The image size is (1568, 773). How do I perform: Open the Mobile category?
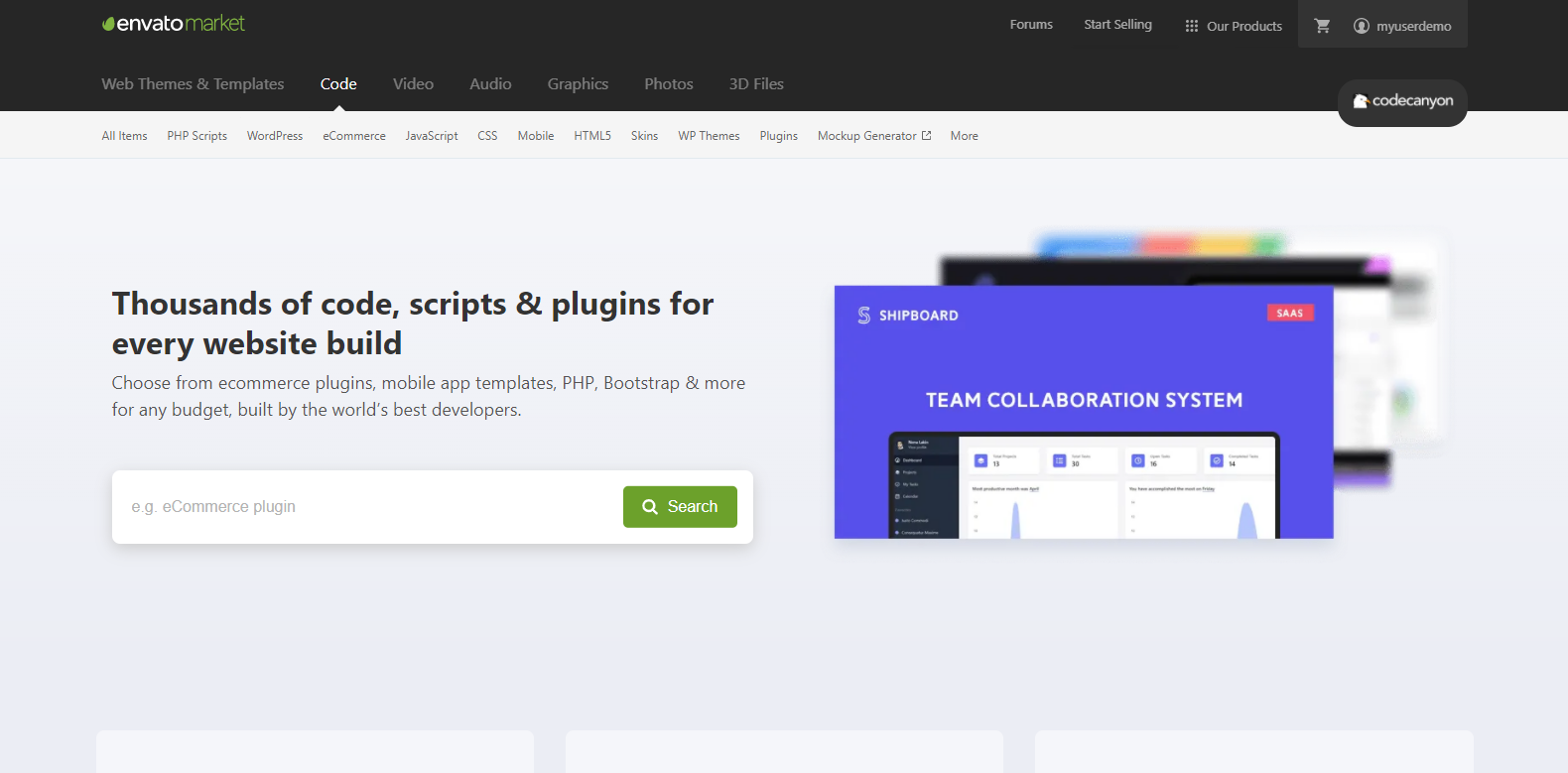click(x=536, y=136)
